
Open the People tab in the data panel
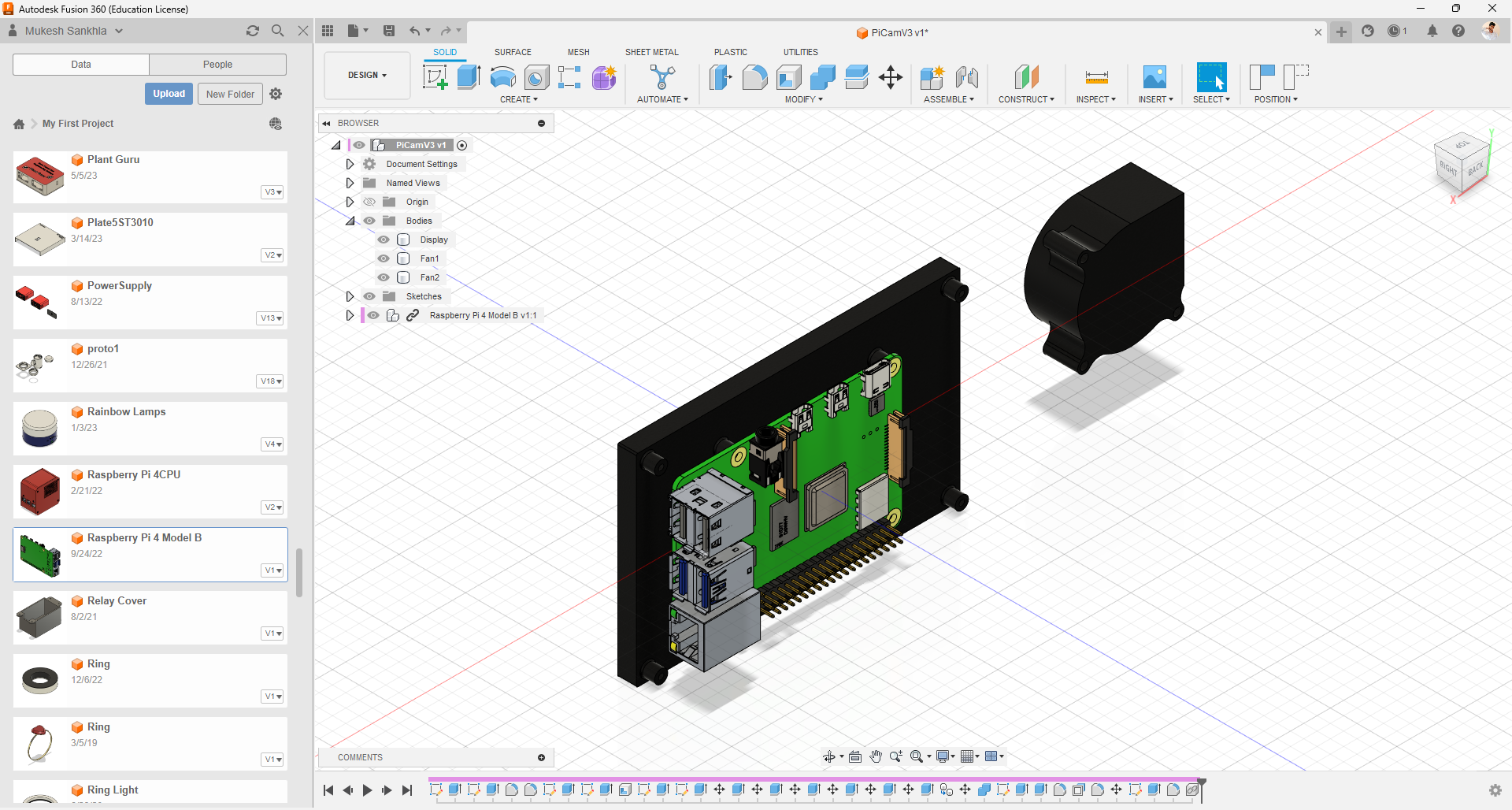(217, 64)
